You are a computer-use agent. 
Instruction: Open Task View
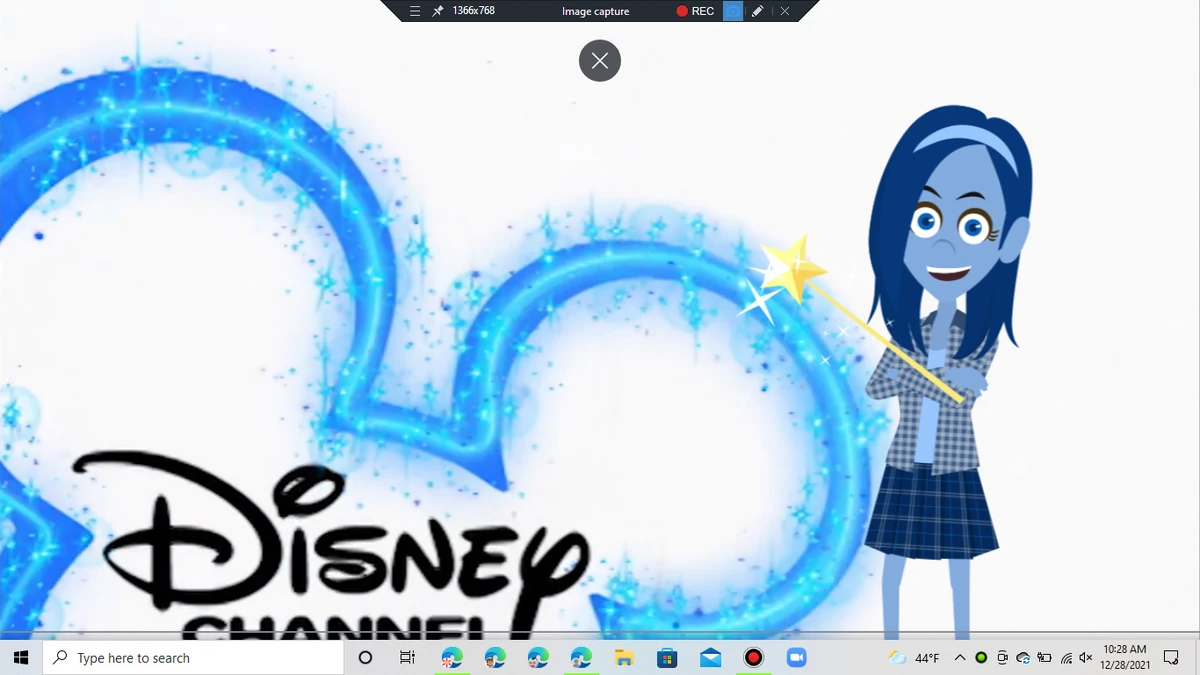(x=406, y=657)
